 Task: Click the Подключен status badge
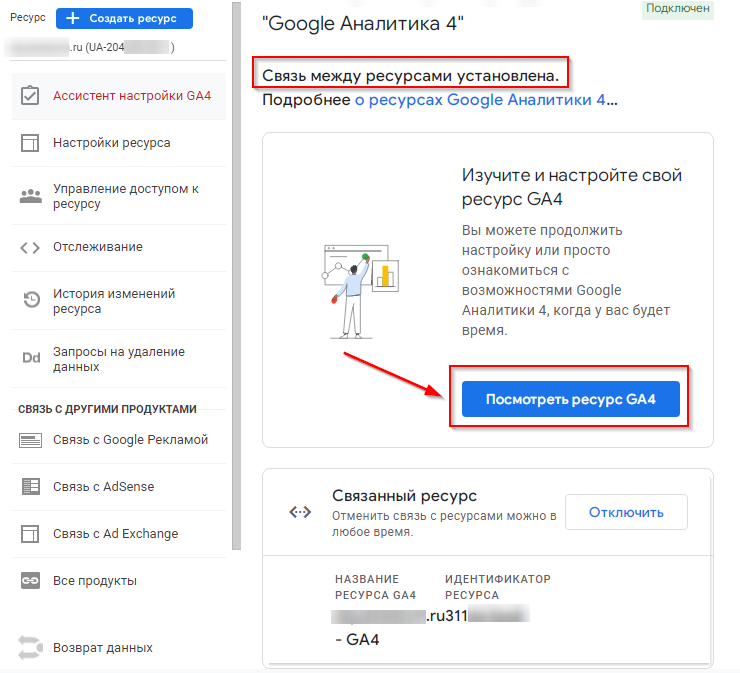coord(678,9)
